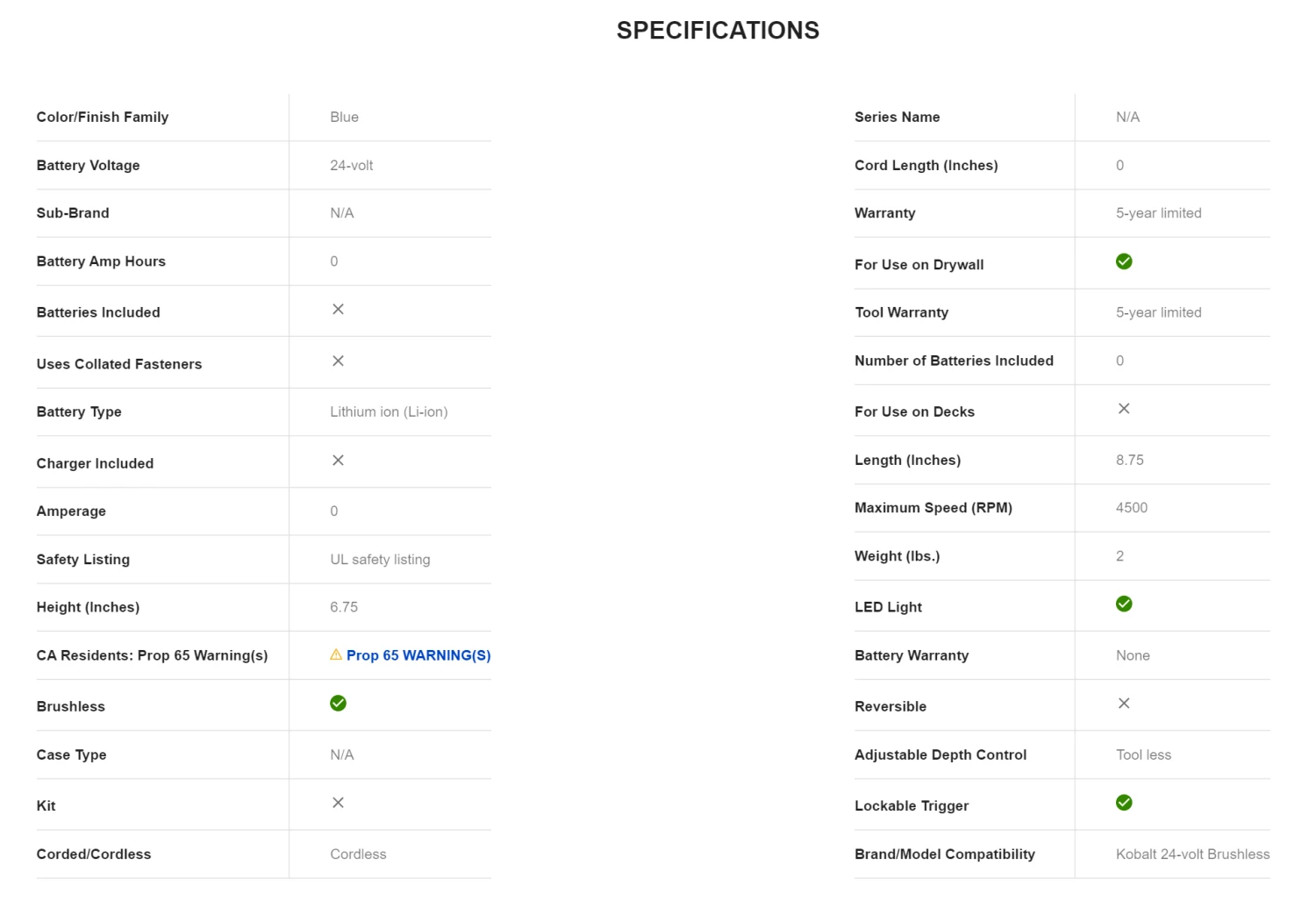Screen dimensions: 1316x908
Task: Click the green checkmark for Brushless
Action: (338, 703)
